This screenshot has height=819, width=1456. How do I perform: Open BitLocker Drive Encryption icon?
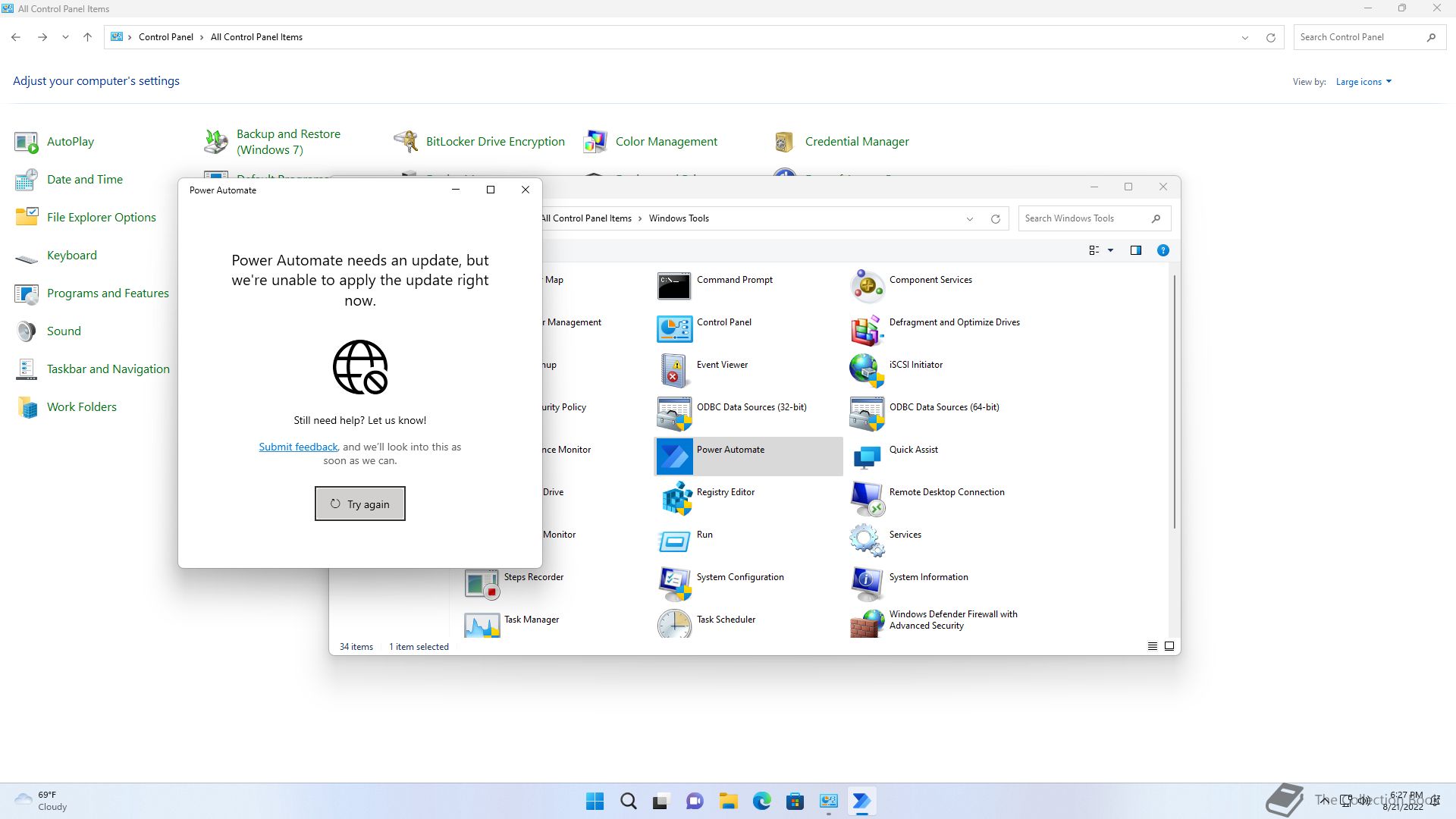[x=406, y=142]
